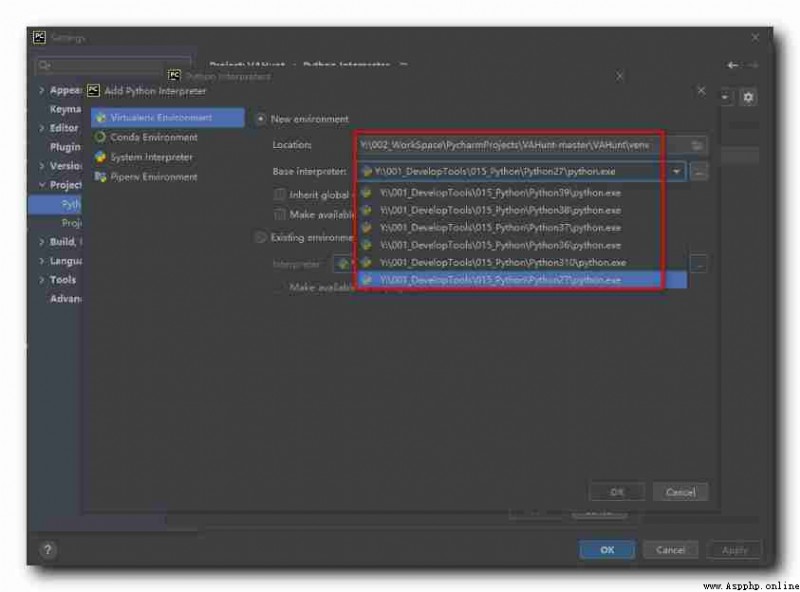Viewport: 800px width, 592px height.
Task: Tick the Make available checkbox under Inherit global
Action: [x=279, y=214]
